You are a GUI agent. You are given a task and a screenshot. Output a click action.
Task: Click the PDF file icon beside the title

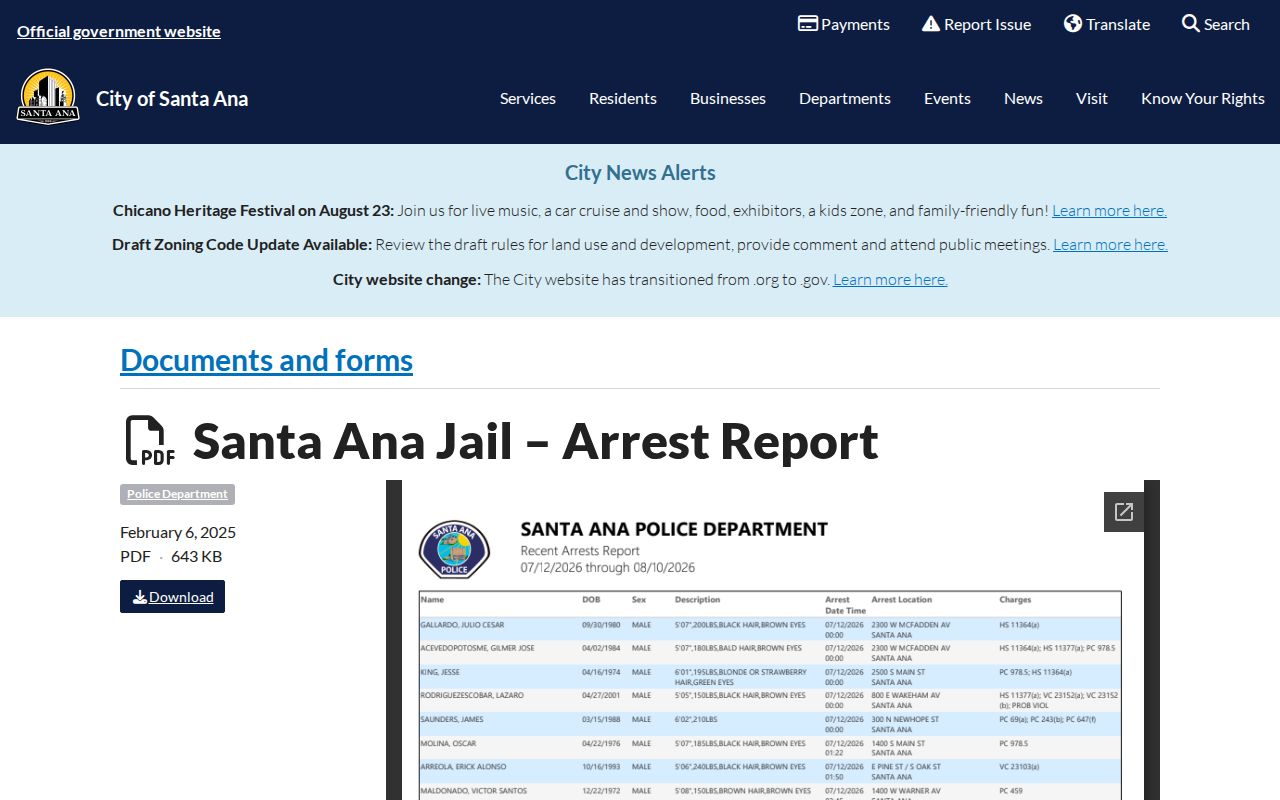click(150, 441)
